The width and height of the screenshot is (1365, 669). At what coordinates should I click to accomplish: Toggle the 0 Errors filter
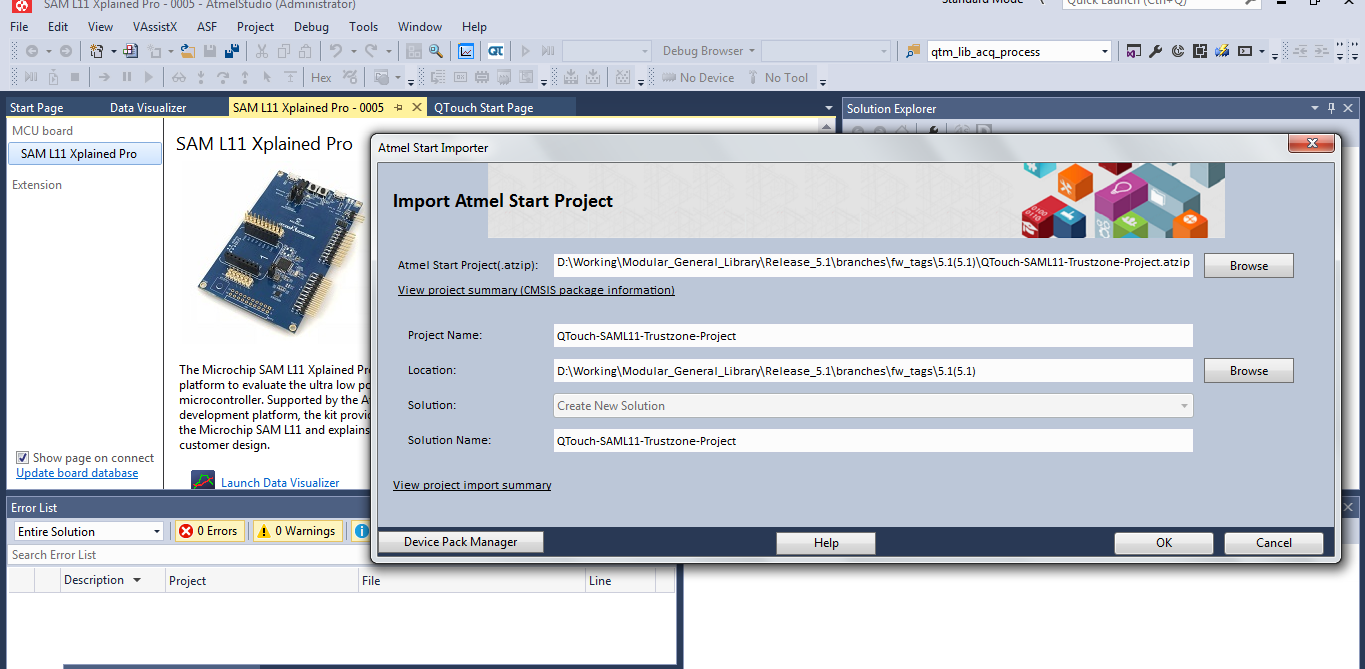coord(208,531)
